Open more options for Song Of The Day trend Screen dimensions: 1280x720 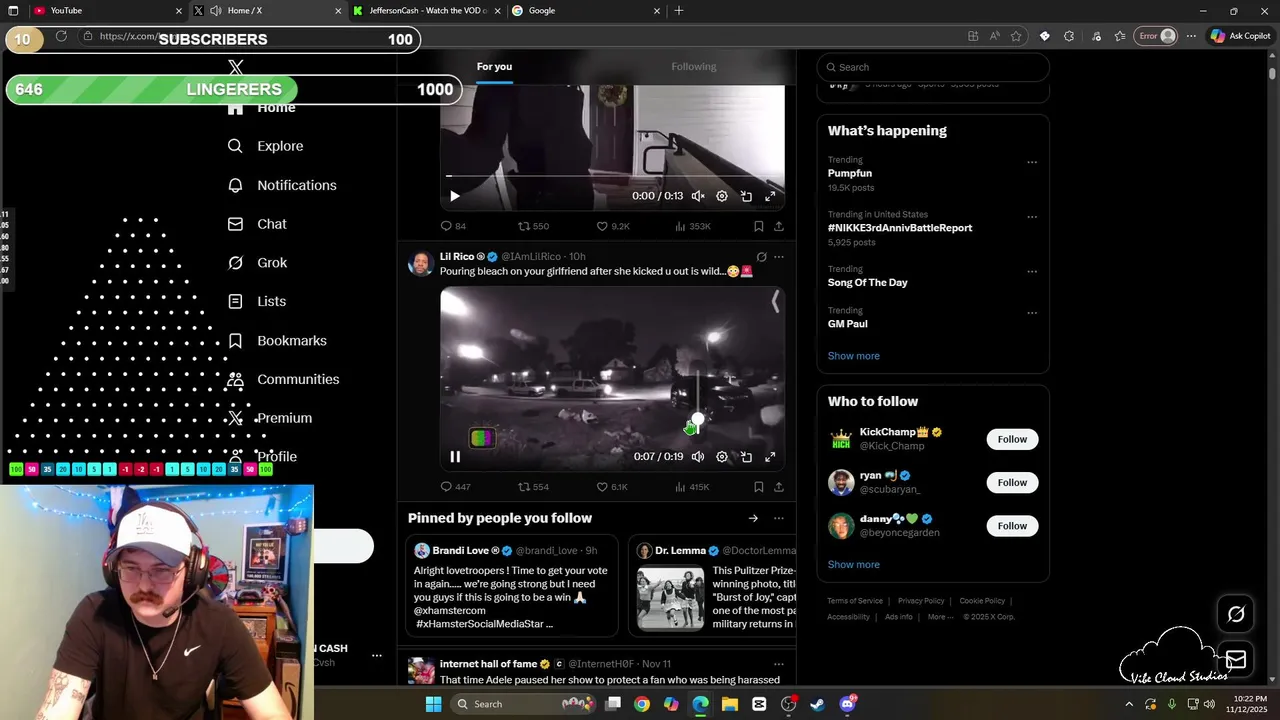pyautogui.click(x=1032, y=271)
